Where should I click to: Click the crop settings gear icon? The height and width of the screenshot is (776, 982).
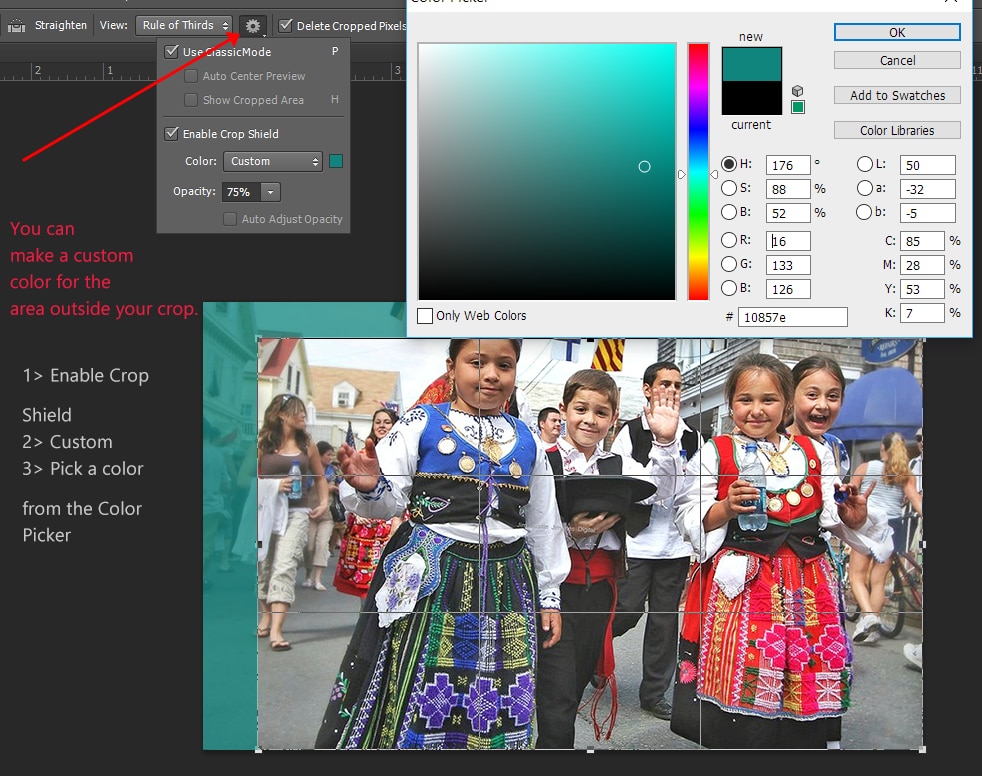coord(253,25)
